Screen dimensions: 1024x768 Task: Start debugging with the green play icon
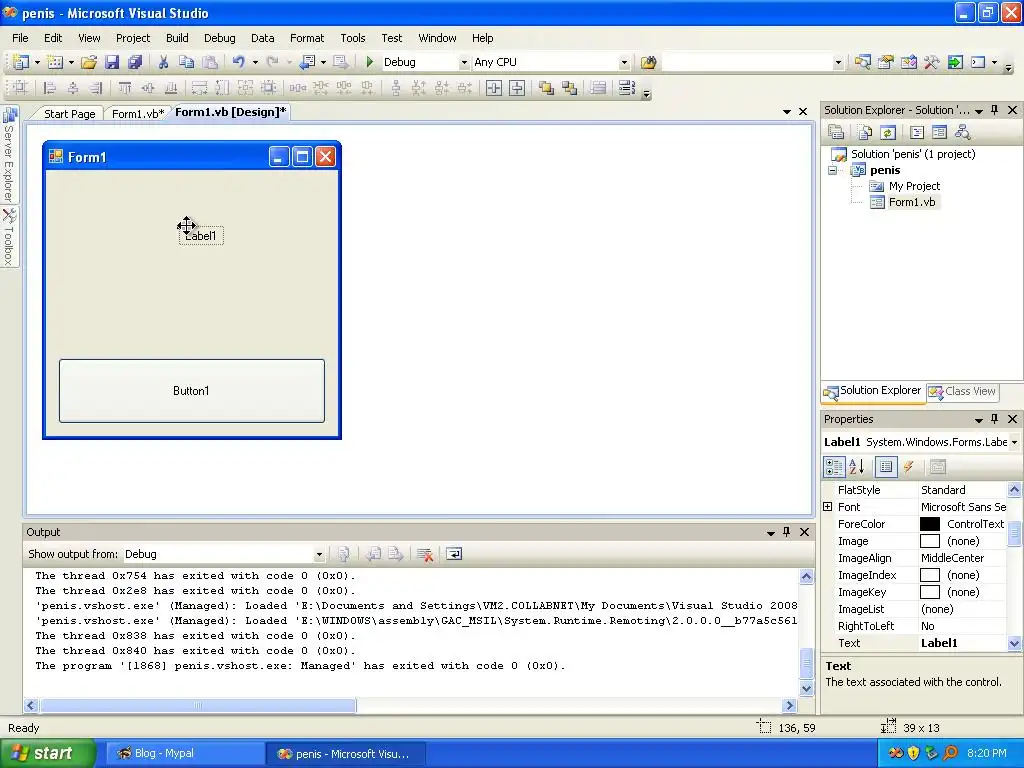coord(370,62)
